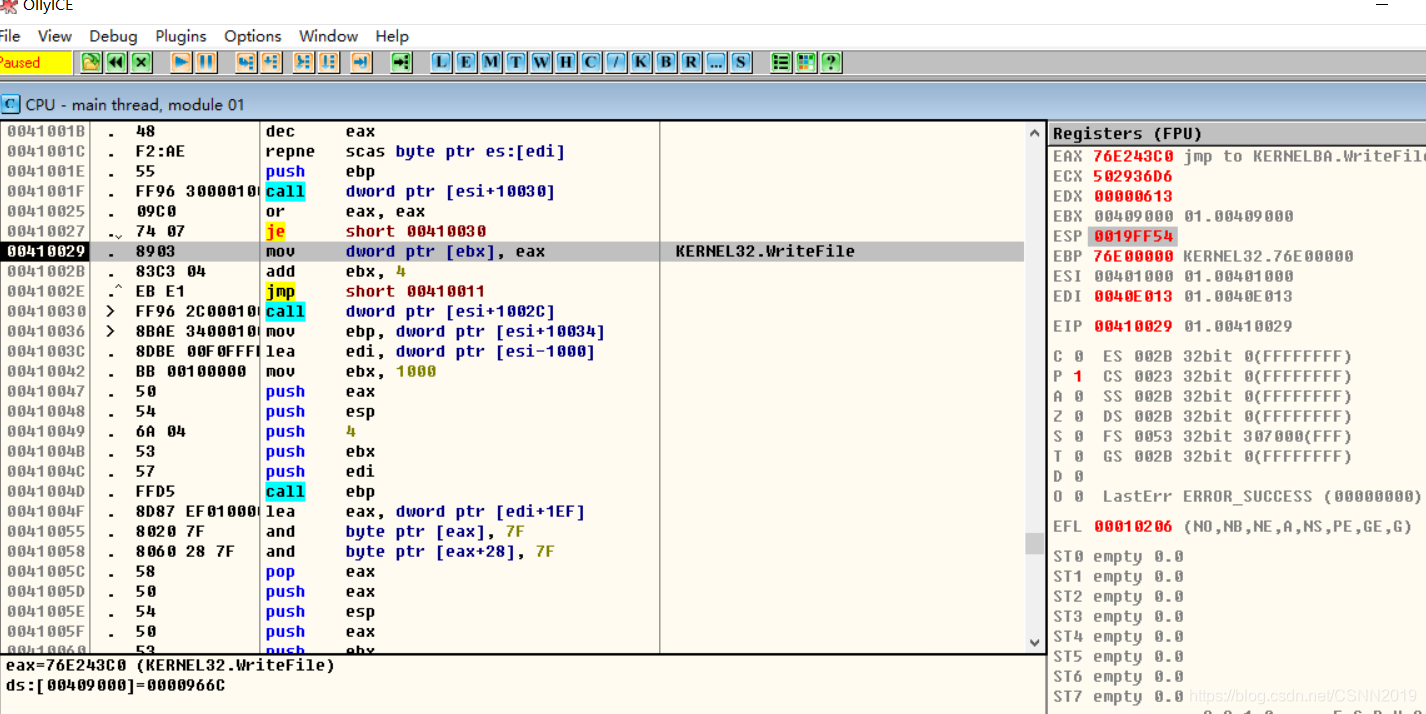Click the CPU window title C icon
This screenshot has height=714, width=1426.
click(11, 104)
